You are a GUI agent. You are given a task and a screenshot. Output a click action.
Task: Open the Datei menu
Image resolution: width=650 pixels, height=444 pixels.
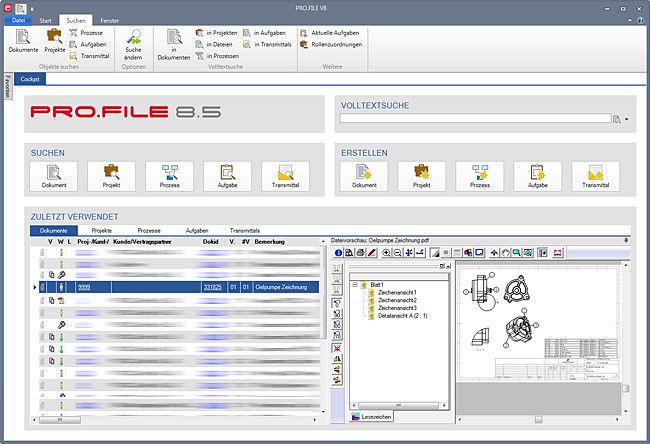click(18, 20)
